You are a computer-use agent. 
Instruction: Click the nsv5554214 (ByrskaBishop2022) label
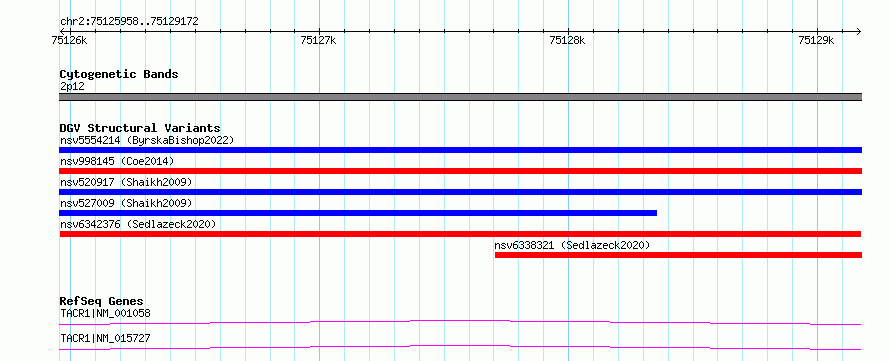[147, 140]
